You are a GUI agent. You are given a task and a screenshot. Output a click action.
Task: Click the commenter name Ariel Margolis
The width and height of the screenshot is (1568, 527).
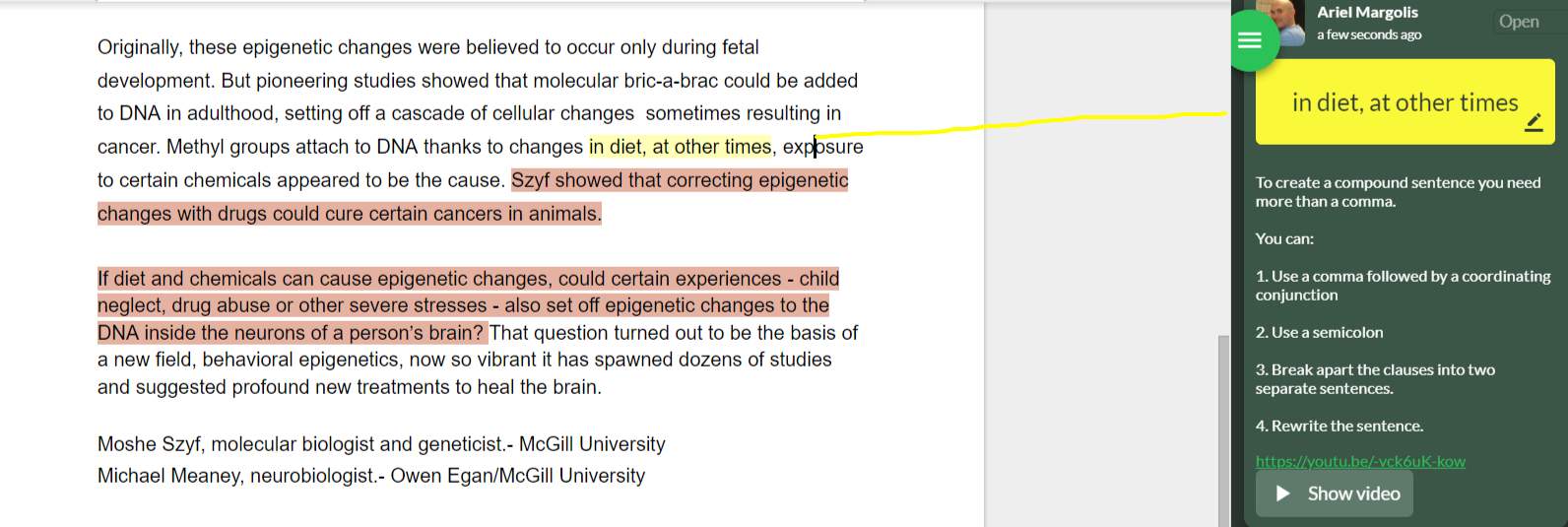(1367, 12)
